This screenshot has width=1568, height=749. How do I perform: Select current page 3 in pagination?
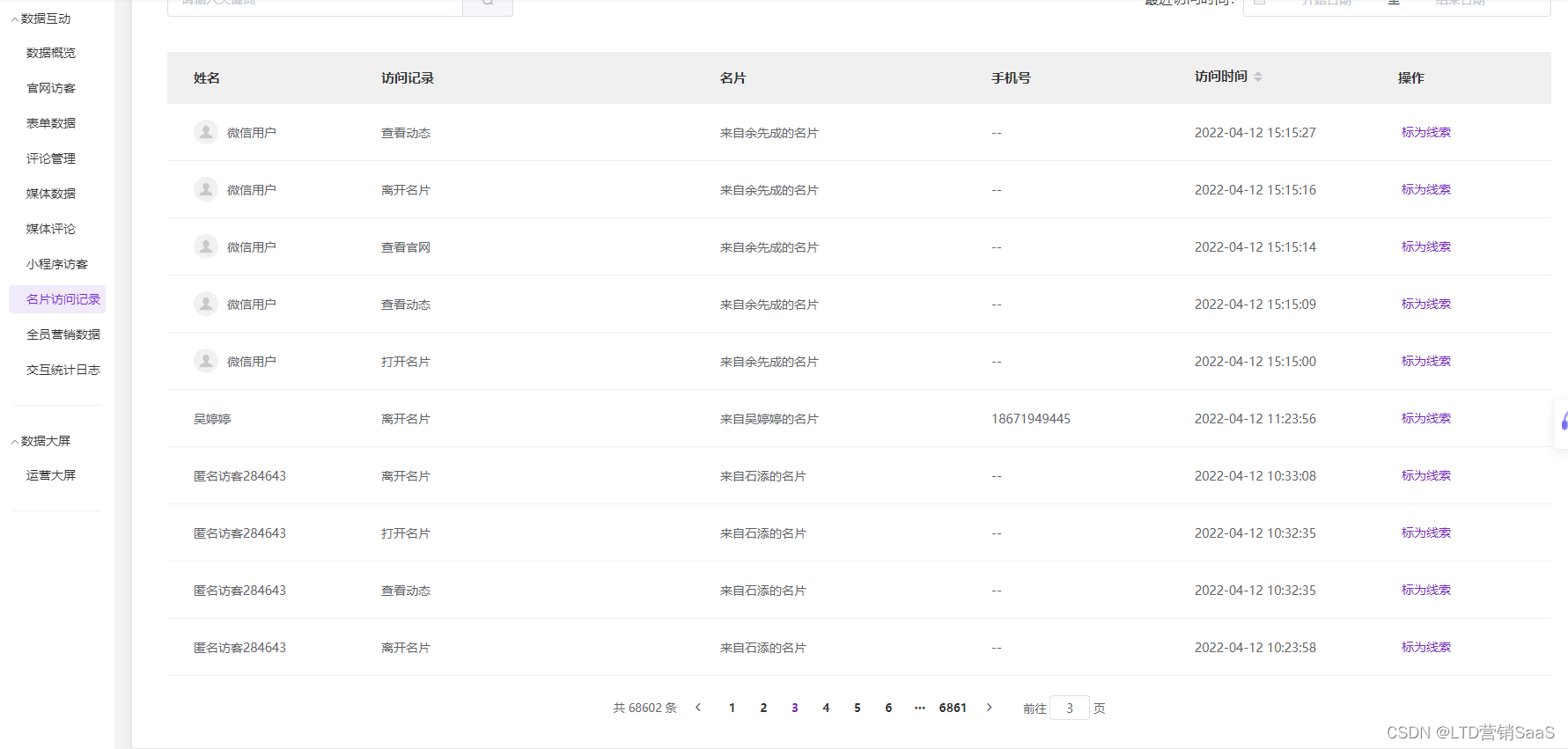click(795, 708)
